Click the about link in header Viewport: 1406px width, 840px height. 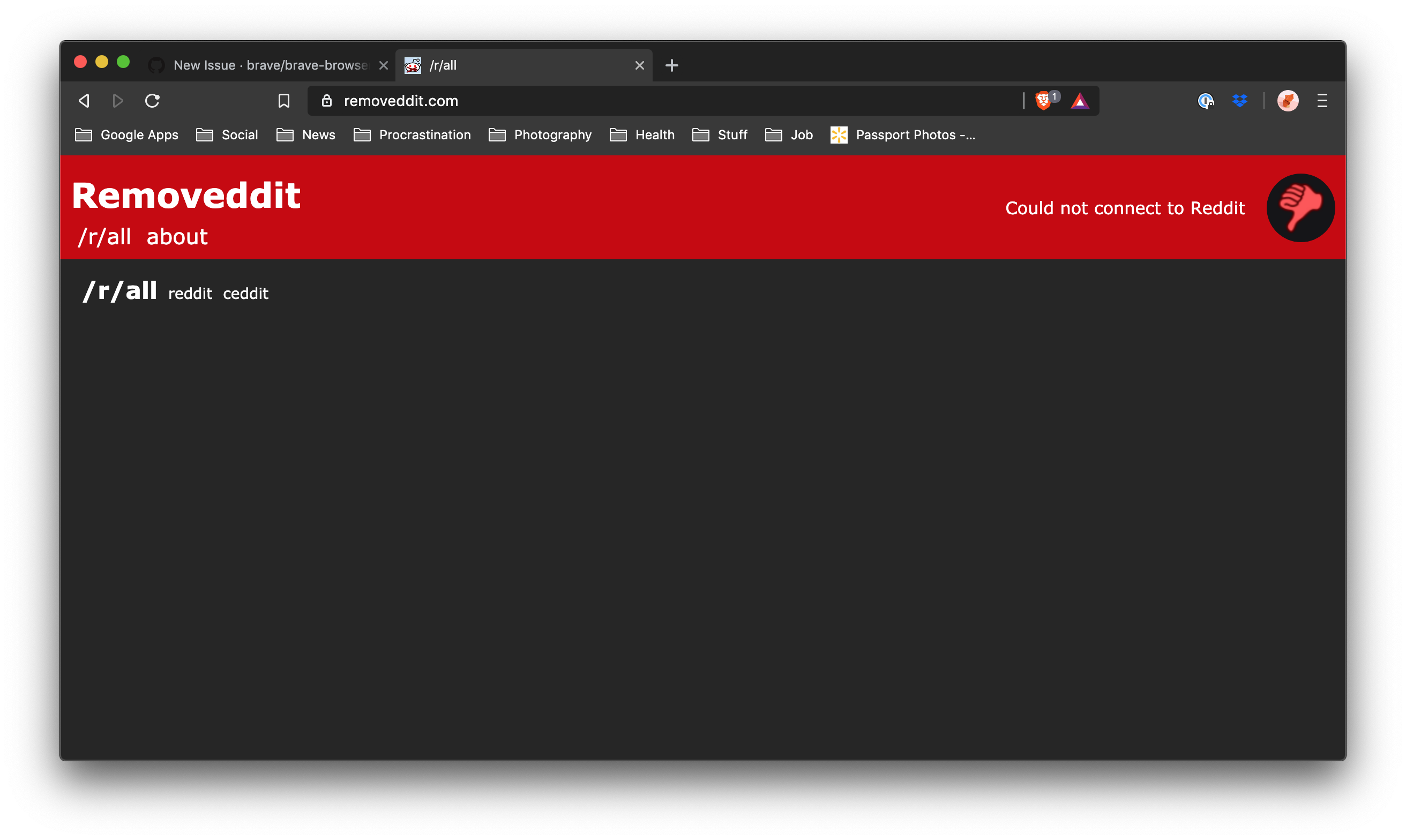[x=177, y=237]
